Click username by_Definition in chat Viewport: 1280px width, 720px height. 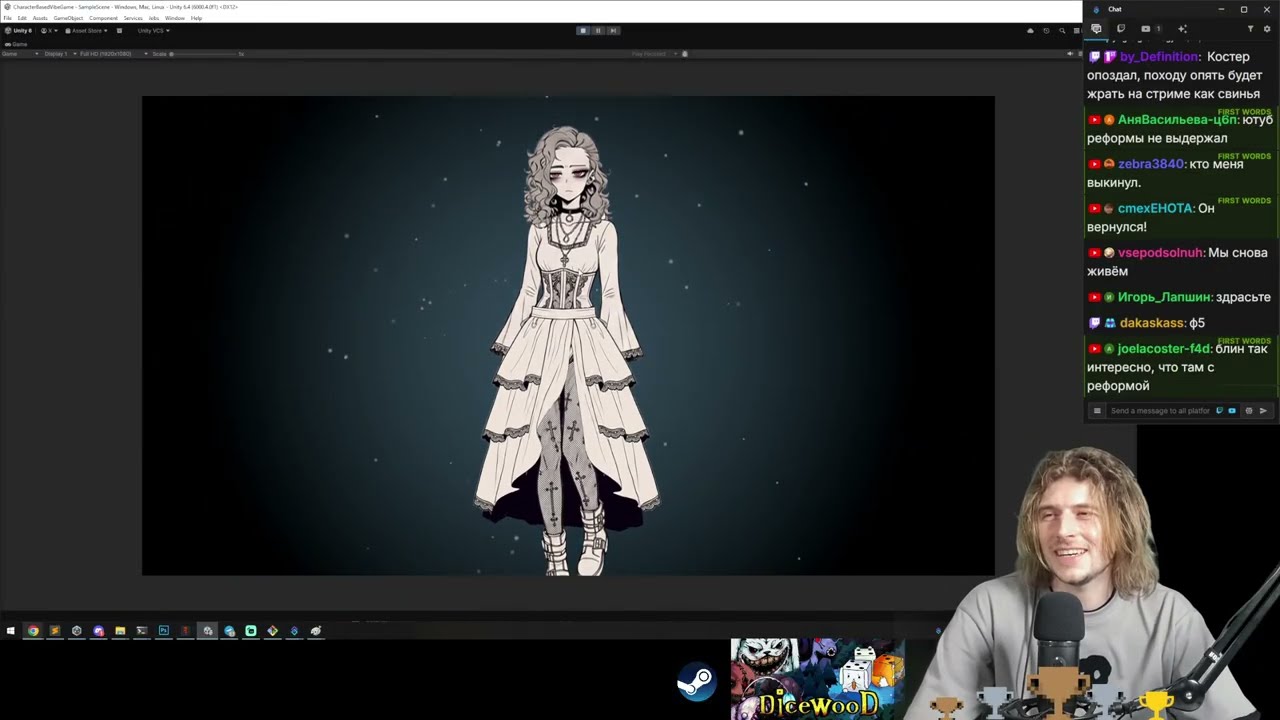click(1160, 57)
